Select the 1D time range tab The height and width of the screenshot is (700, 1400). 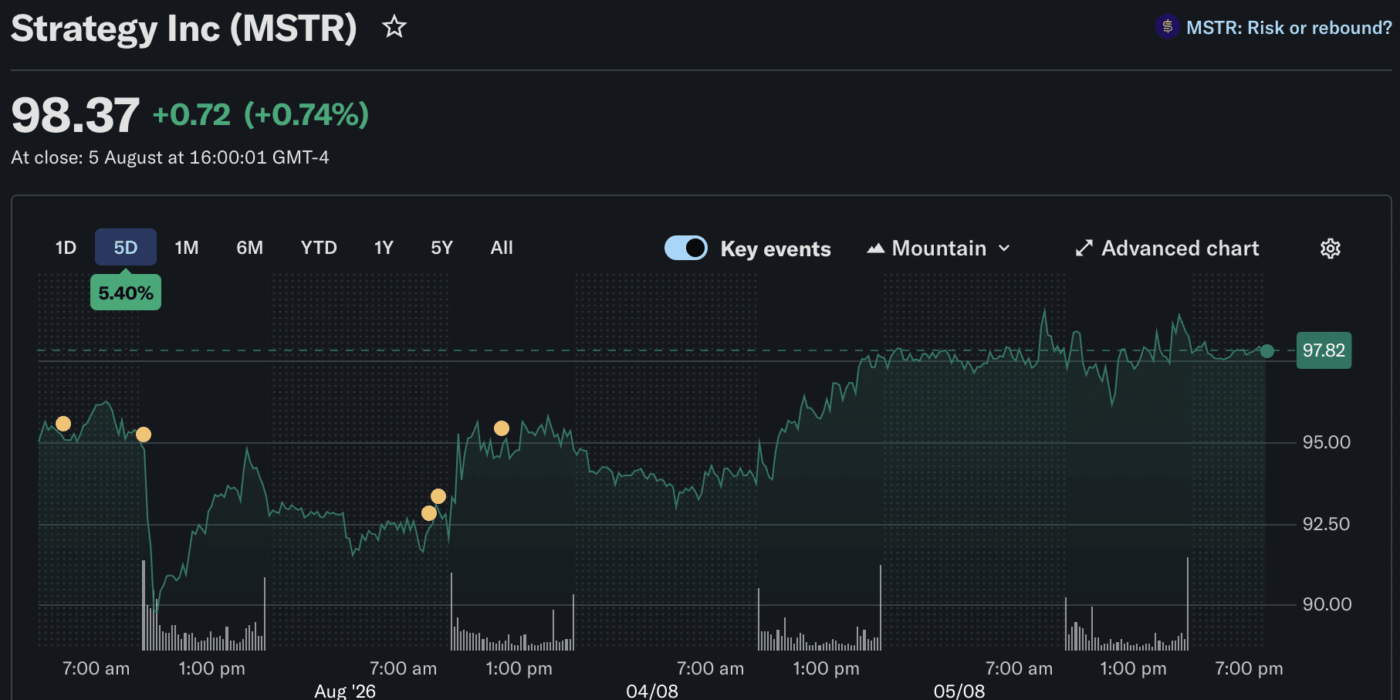coord(66,247)
